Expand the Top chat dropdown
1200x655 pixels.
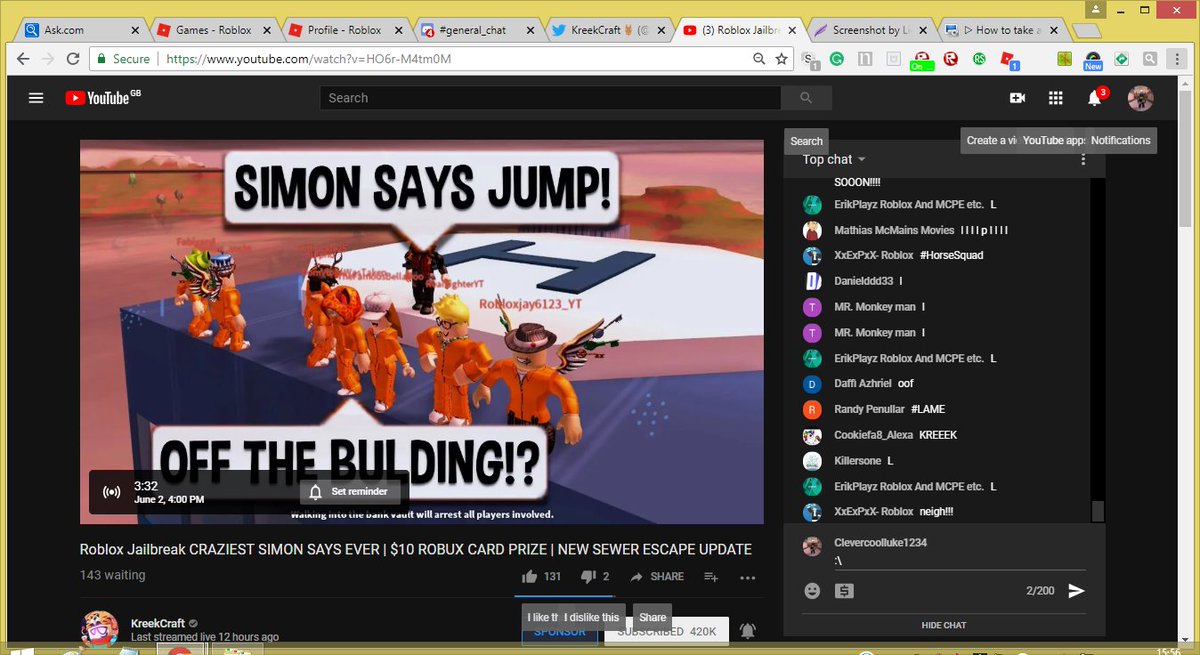coord(834,159)
